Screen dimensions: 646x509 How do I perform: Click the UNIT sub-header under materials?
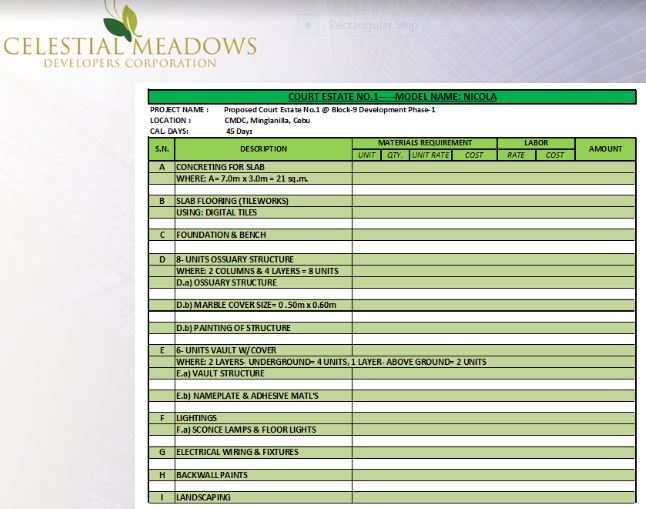click(367, 155)
